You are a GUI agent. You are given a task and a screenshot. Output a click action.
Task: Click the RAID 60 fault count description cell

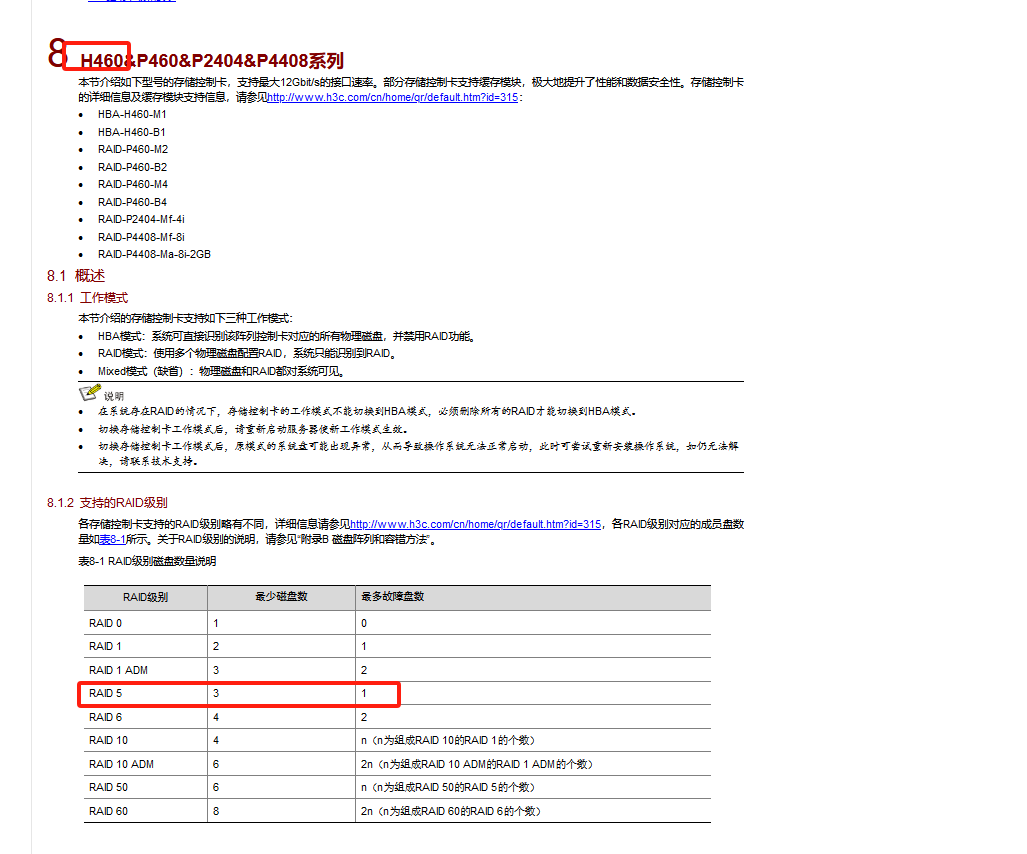(533, 811)
